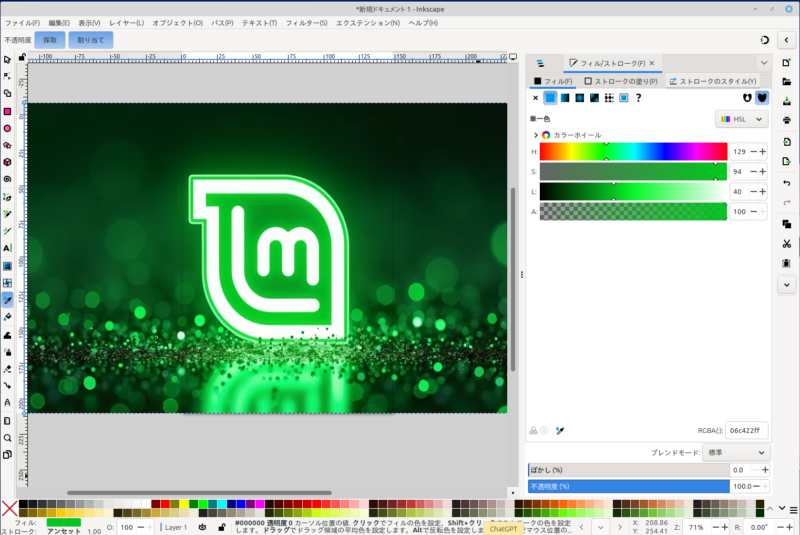Viewport: 800px width, 535px height.
Task: Click the No paint X icon
Action: [535, 98]
